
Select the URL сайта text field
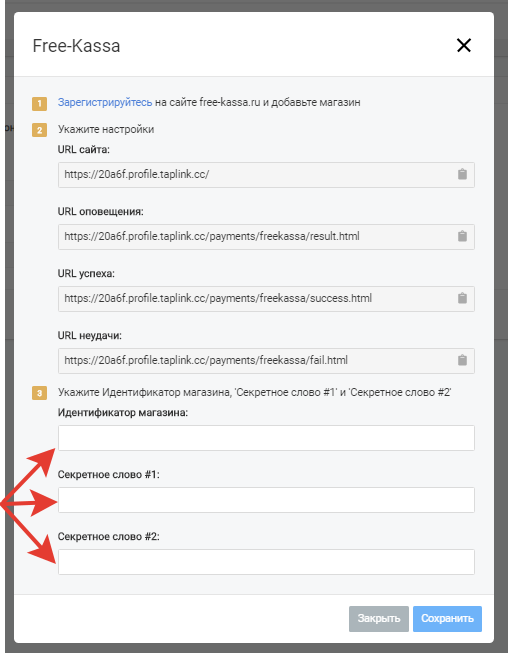[x=266, y=174]
